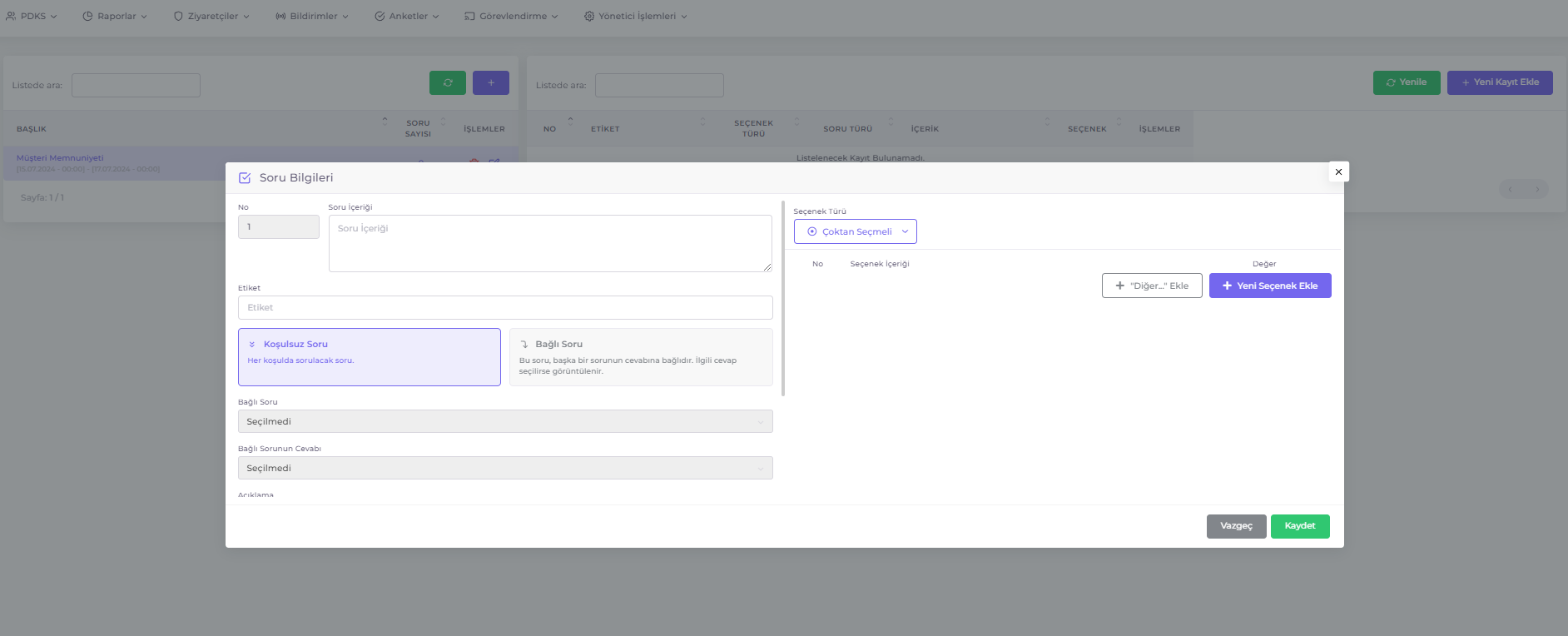Click the resize handle of Soru İçeriği textarea
The height and width of the screenshot is (636, 1568).
coord(767,267)
